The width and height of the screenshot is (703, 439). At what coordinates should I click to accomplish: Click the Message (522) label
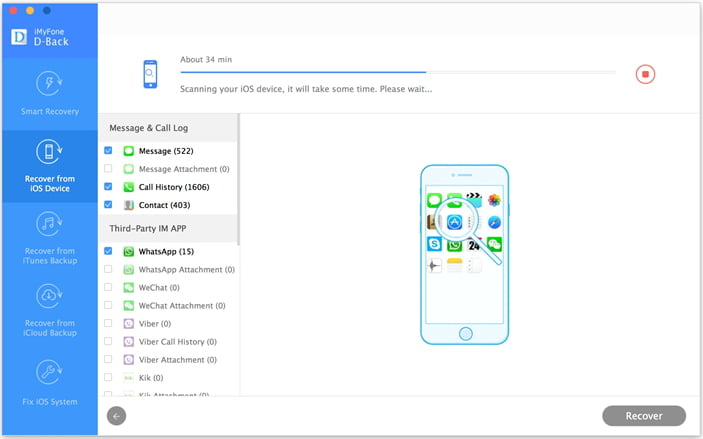[x=166, y=151]
